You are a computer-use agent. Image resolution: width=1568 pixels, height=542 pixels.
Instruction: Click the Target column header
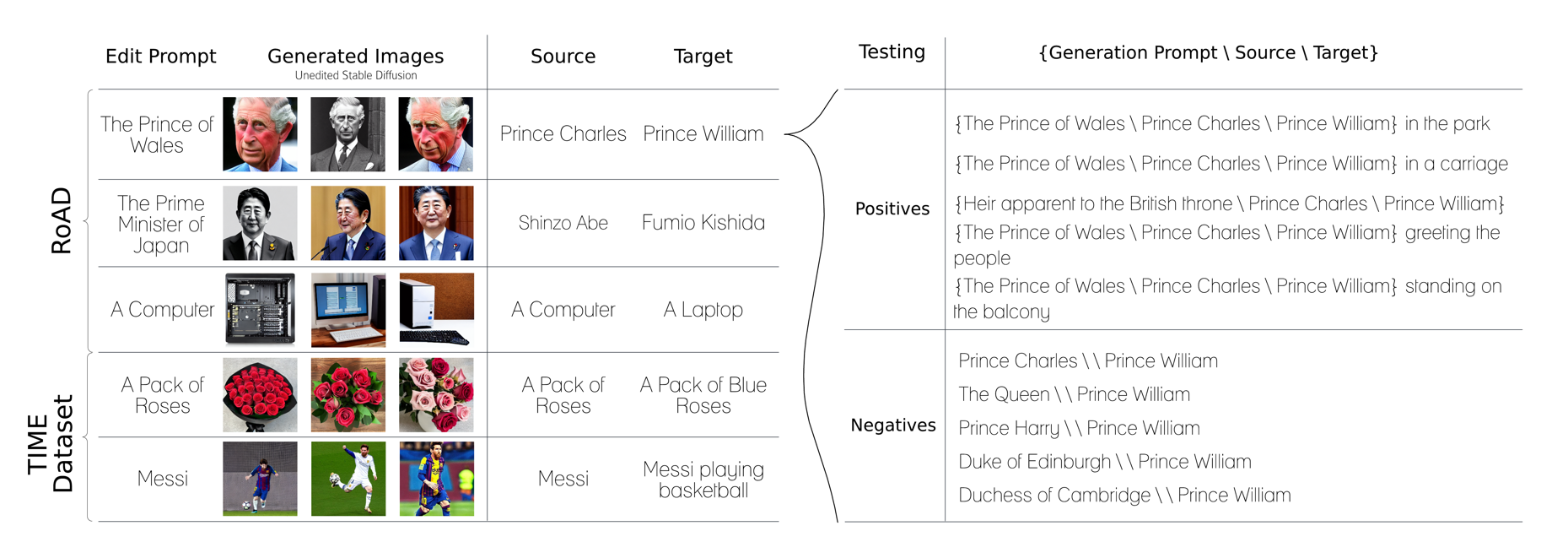(x=703, y=57)
